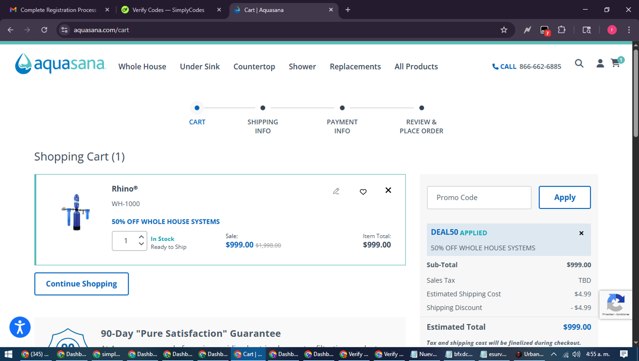Open the site search magnifier icon
This screenshot has width=639, height=361.
pos(579,63)
